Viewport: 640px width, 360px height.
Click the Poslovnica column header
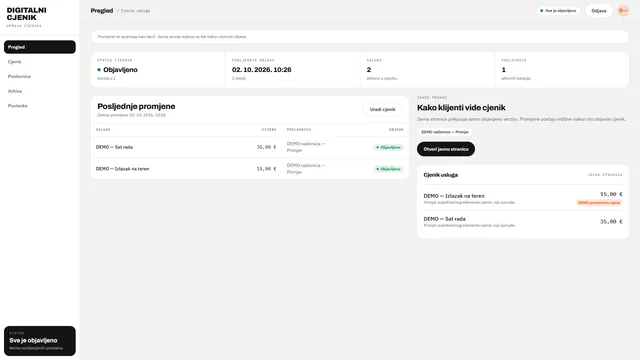point(299,129)
